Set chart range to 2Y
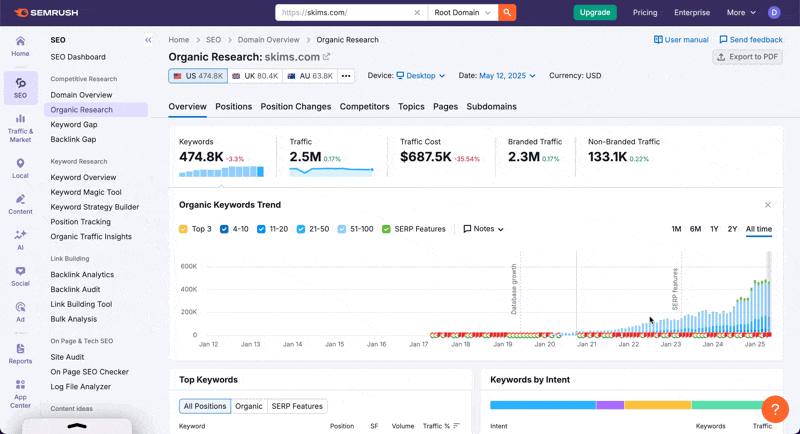The image size is (800, 434). [732, 229]
